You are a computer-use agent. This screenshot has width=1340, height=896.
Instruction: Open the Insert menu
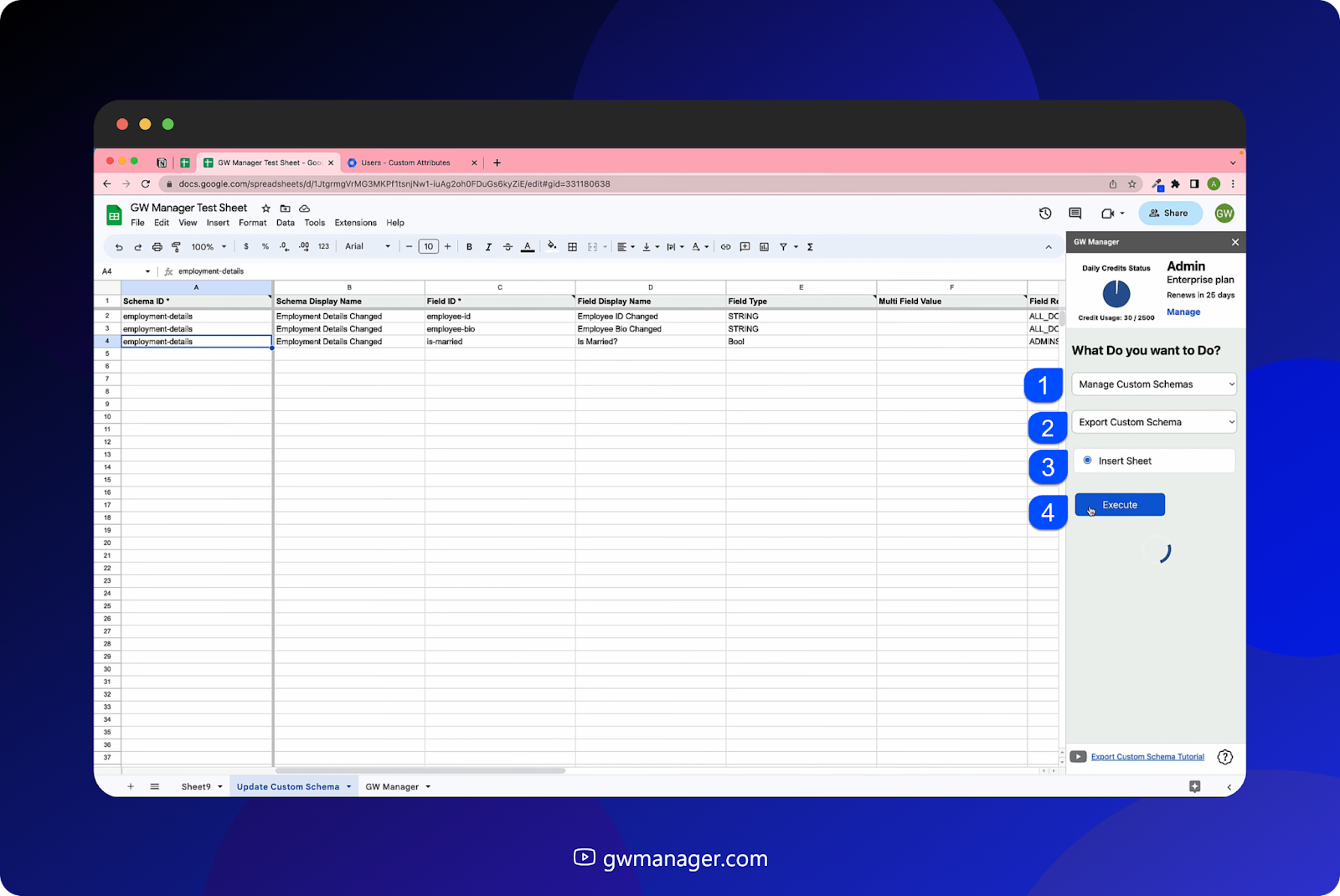click(218, 223)
